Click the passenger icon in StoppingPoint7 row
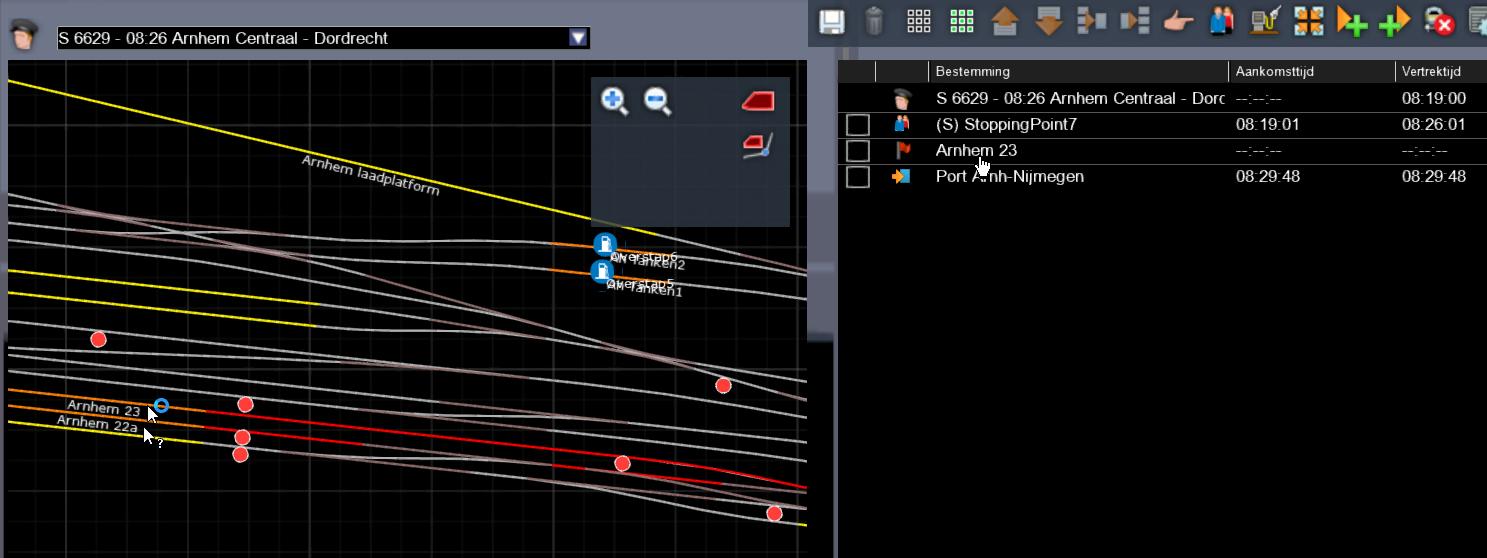Image resolution: width=1487 pixels, height=558 pixels. pos(902,125)
